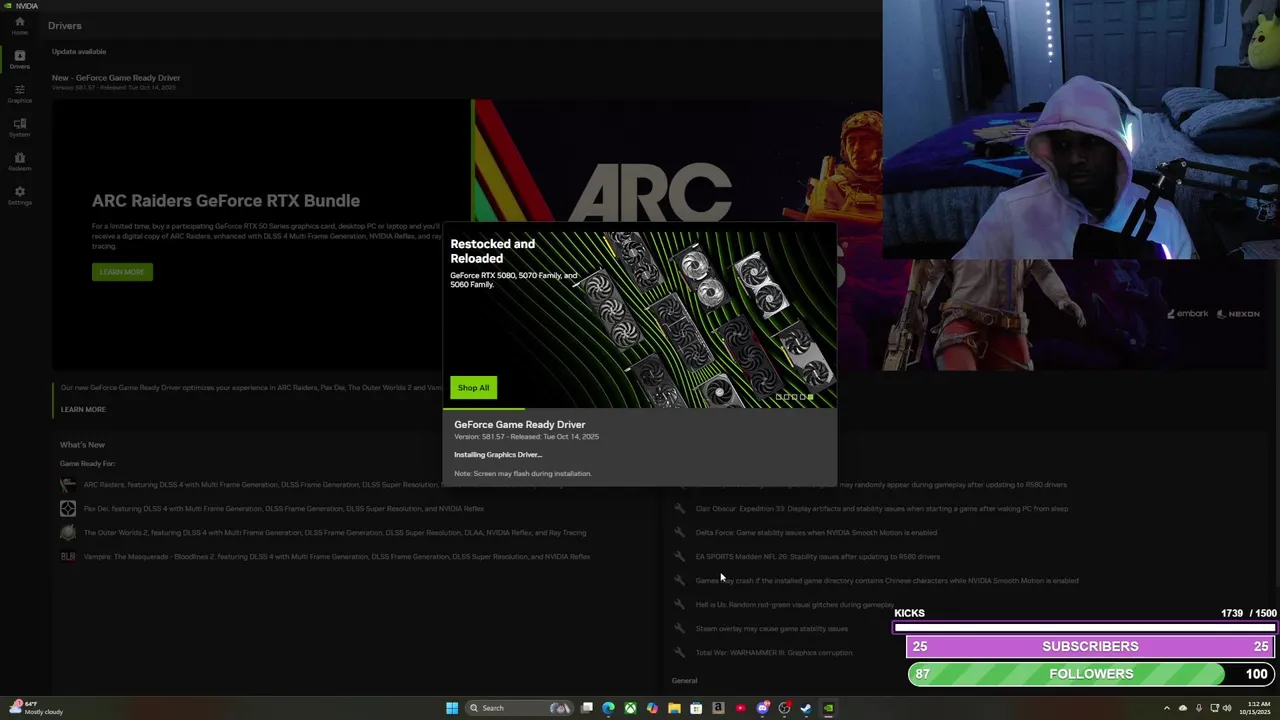Click the driver installation progress bar
This screenshot has width=1280, height=720.
(x=640, y=408)
